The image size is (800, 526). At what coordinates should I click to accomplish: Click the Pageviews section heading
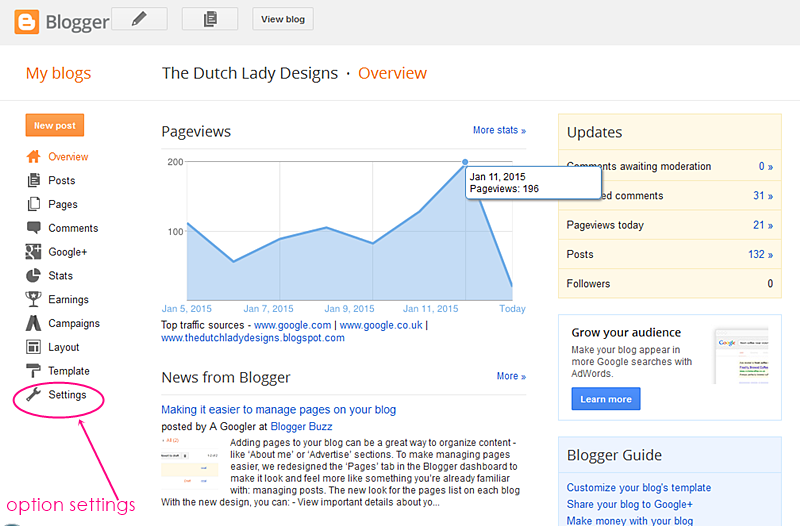(196, 132)
